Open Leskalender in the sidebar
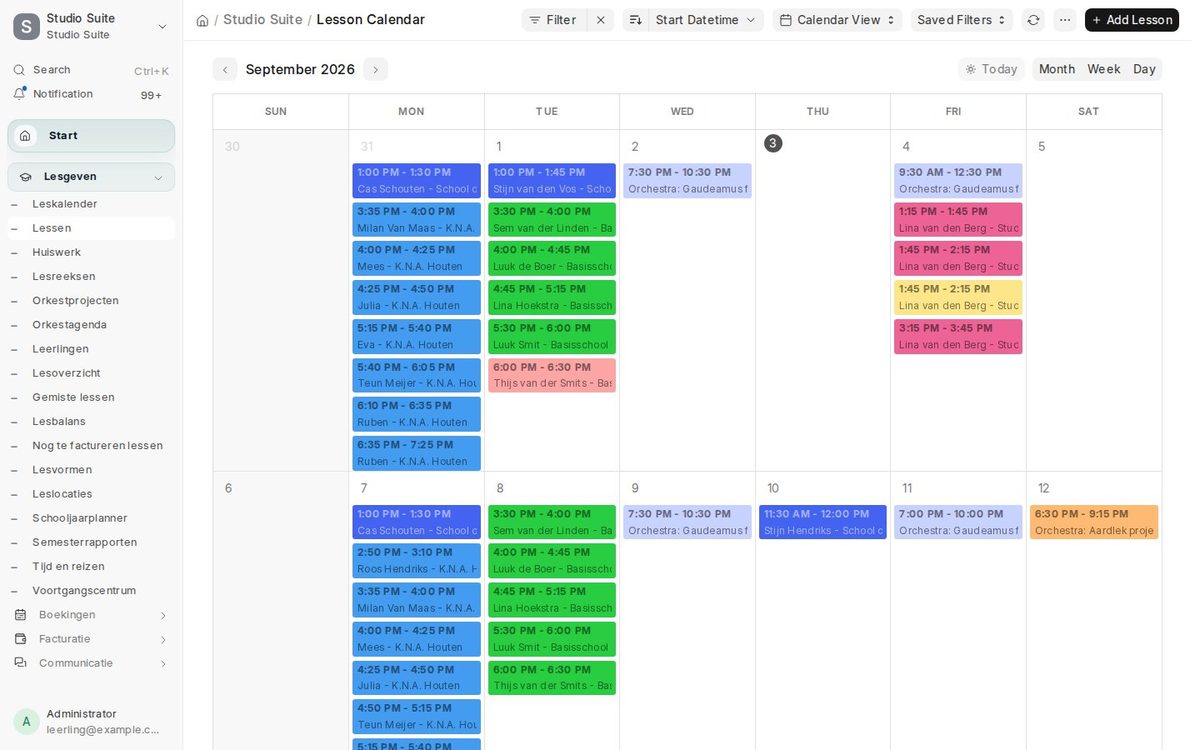 click(x=91, y=204)
